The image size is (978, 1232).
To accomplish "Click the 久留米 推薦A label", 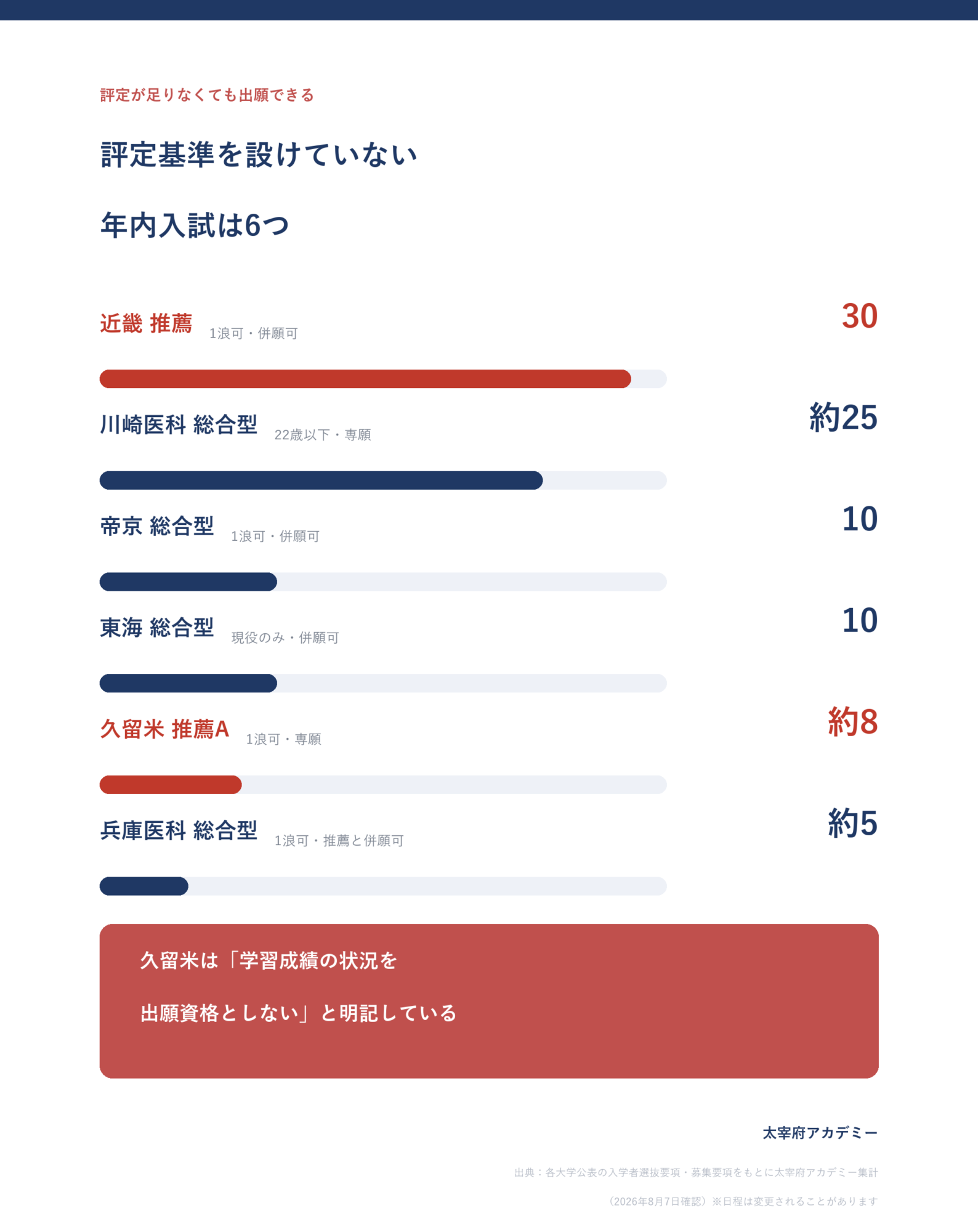I will point(164,729).
